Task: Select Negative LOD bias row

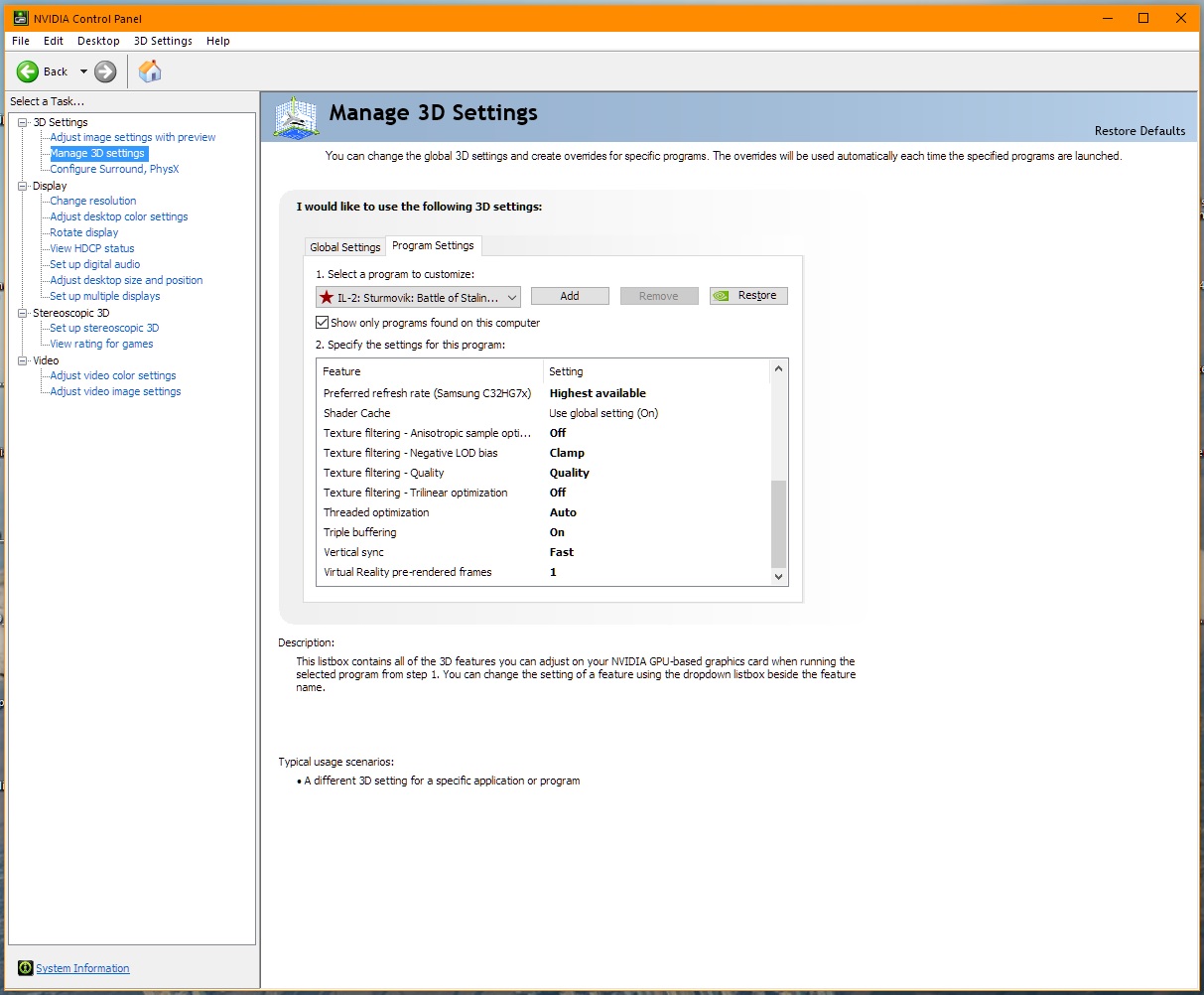Action: coord(543,453)
